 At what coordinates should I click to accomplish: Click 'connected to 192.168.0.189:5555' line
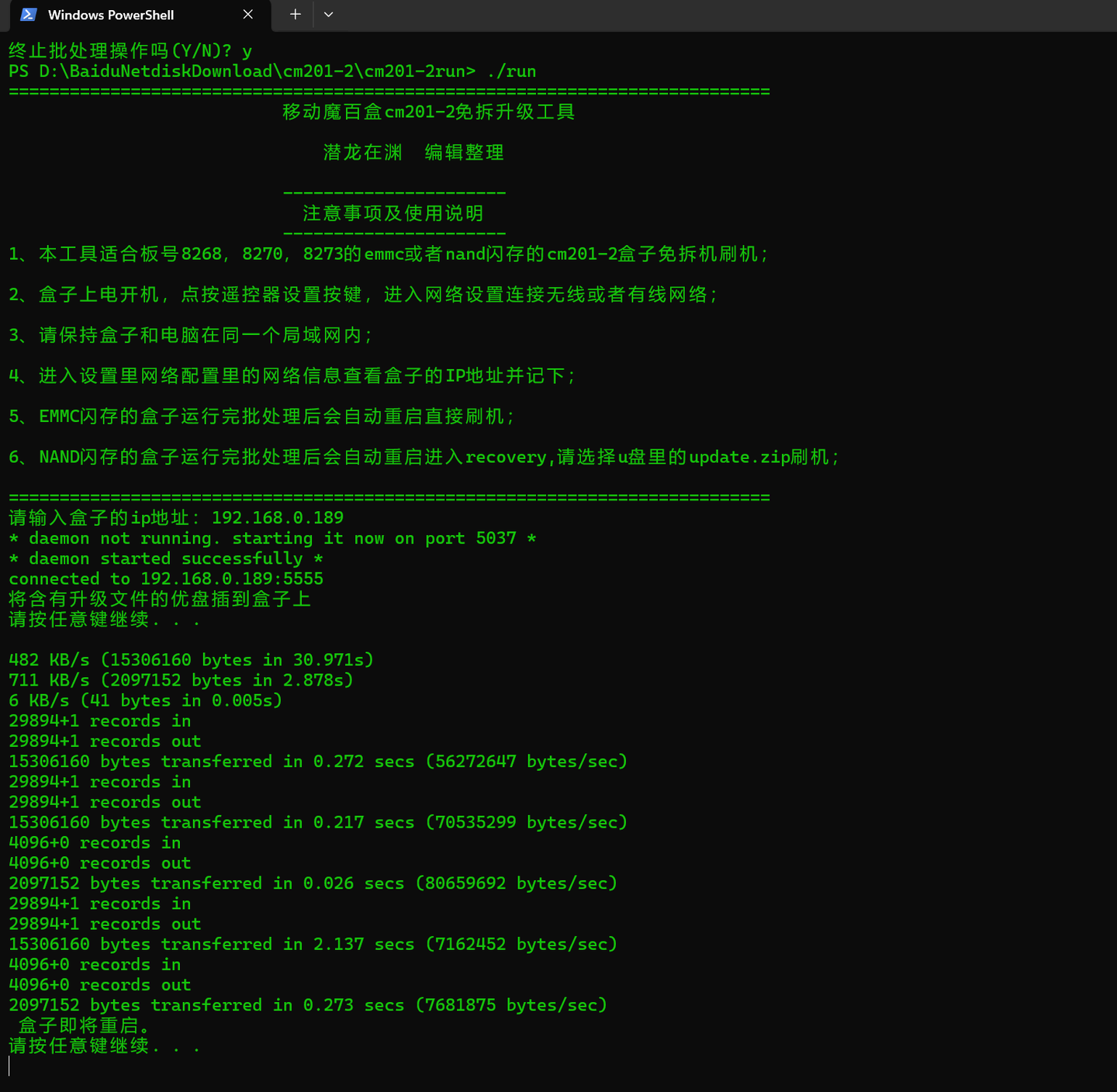tap(166, 579)
